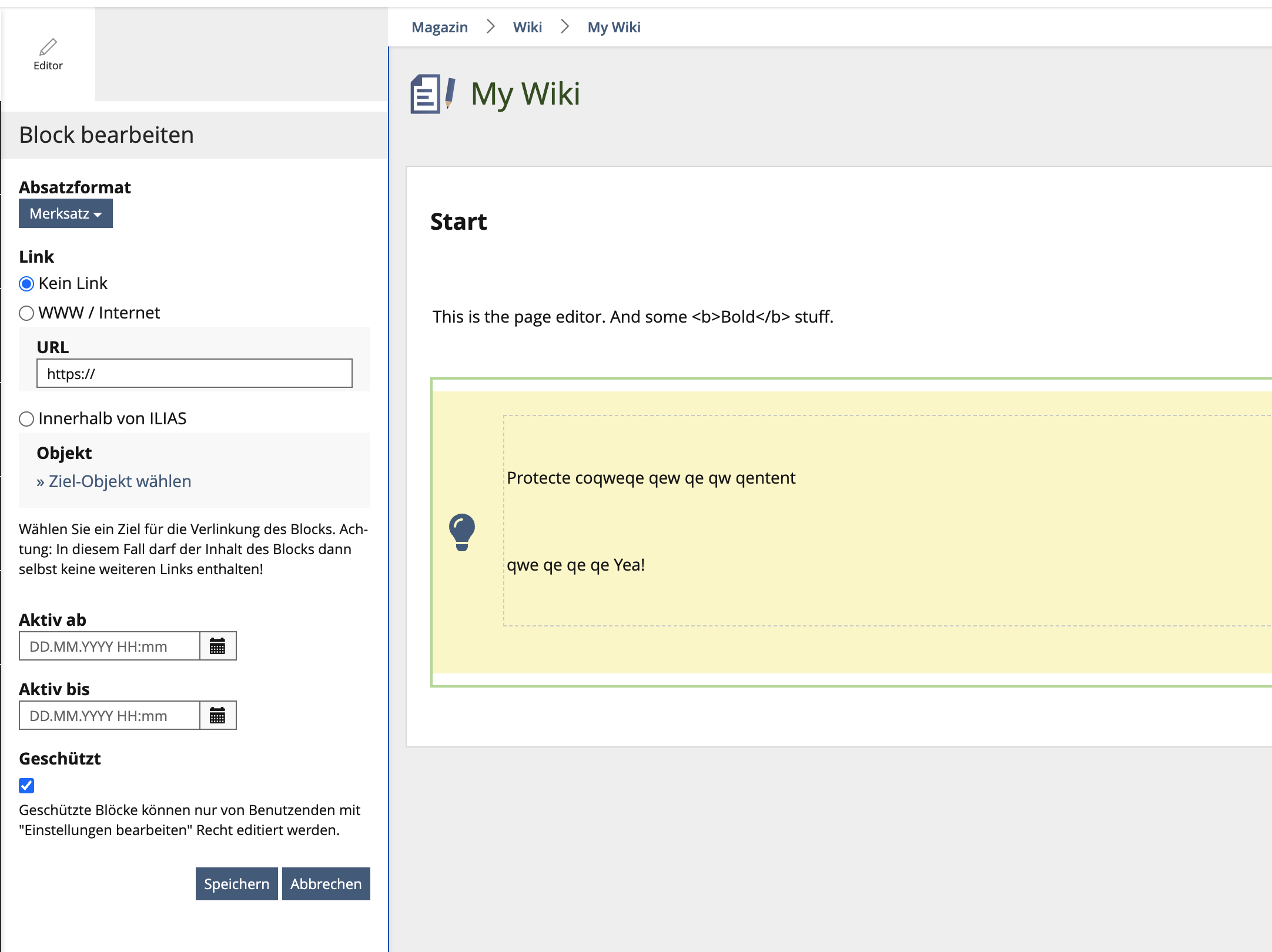The width and height of the screenshot is (1272, 952).
Task: Expand the Merksatz paragraph format dropdown
Action: point(66,213)
